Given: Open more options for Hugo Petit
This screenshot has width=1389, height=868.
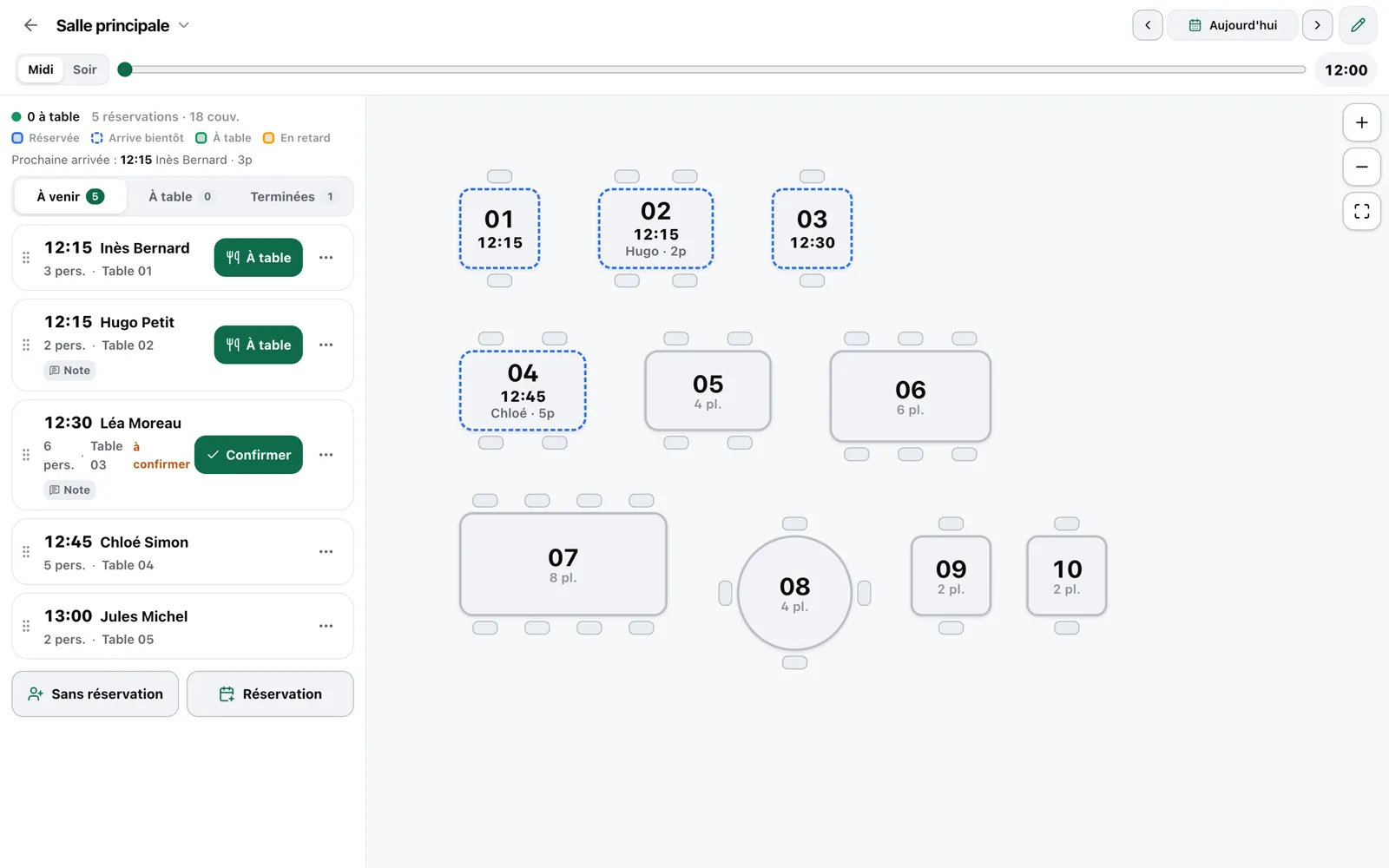Looking at the screenshot, I should pyautogui.click(x=326, y=345).
